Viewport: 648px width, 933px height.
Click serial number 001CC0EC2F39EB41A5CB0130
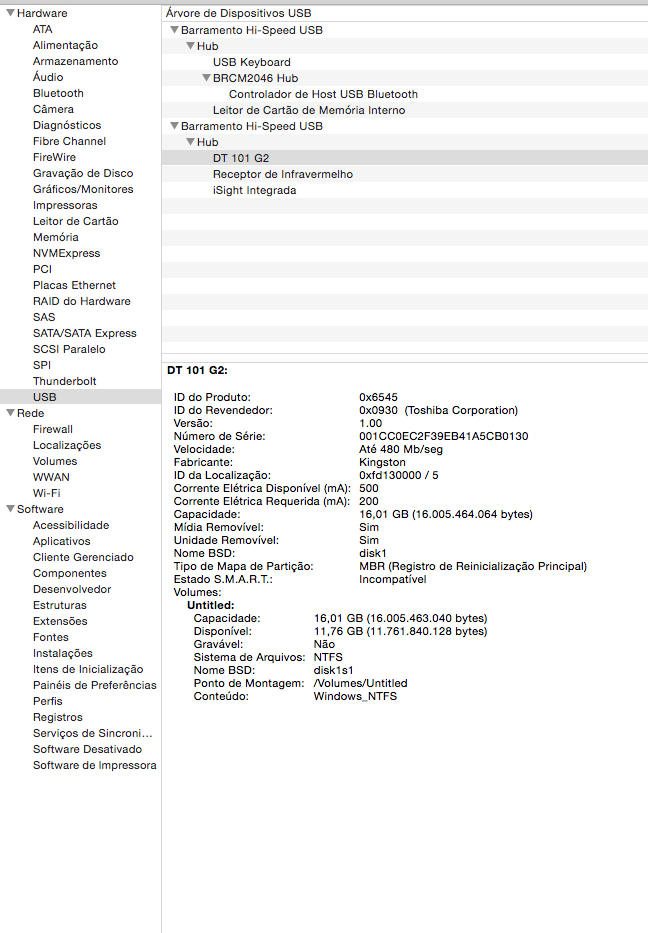pos(443,436)
